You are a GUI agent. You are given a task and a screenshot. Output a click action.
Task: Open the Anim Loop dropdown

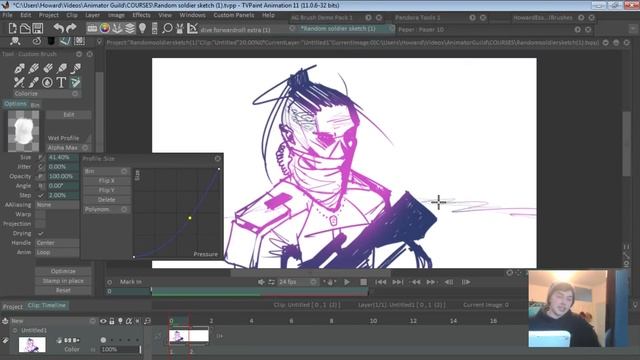57,252
